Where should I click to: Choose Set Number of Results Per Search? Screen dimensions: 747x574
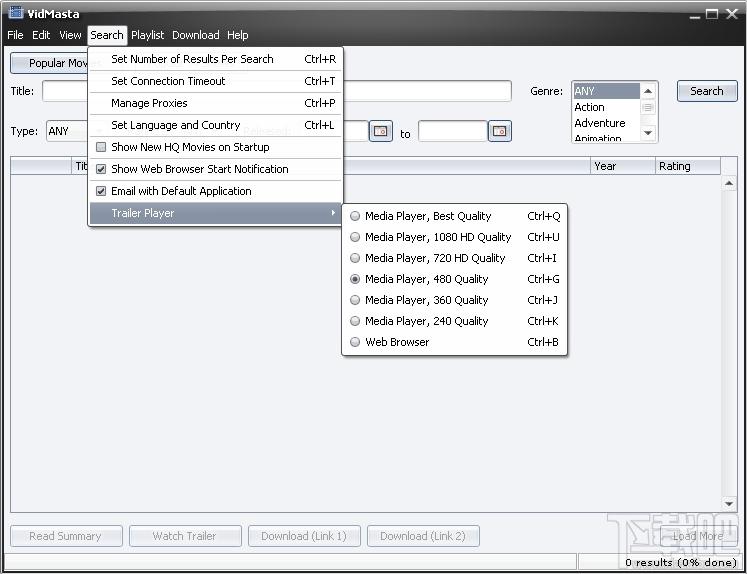(215, 59)
